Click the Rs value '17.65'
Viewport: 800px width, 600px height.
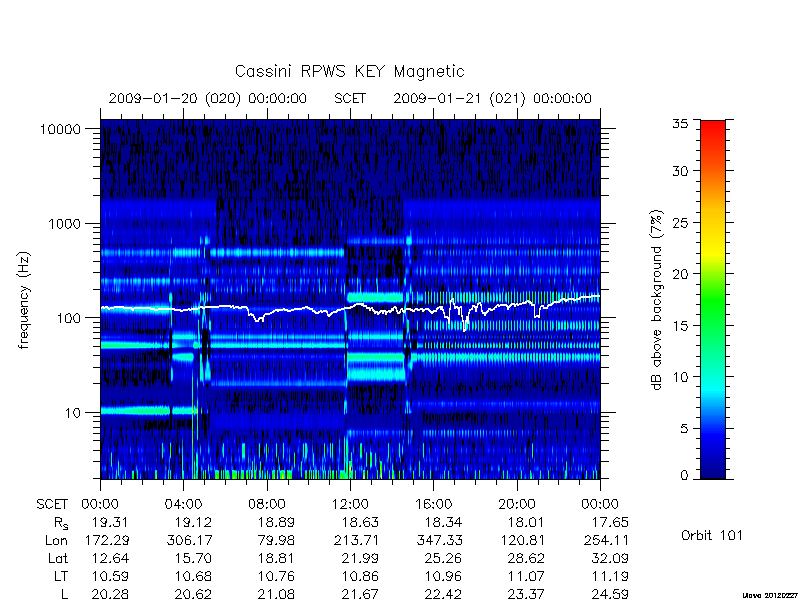pyautogui.click(x=610, y=522)
